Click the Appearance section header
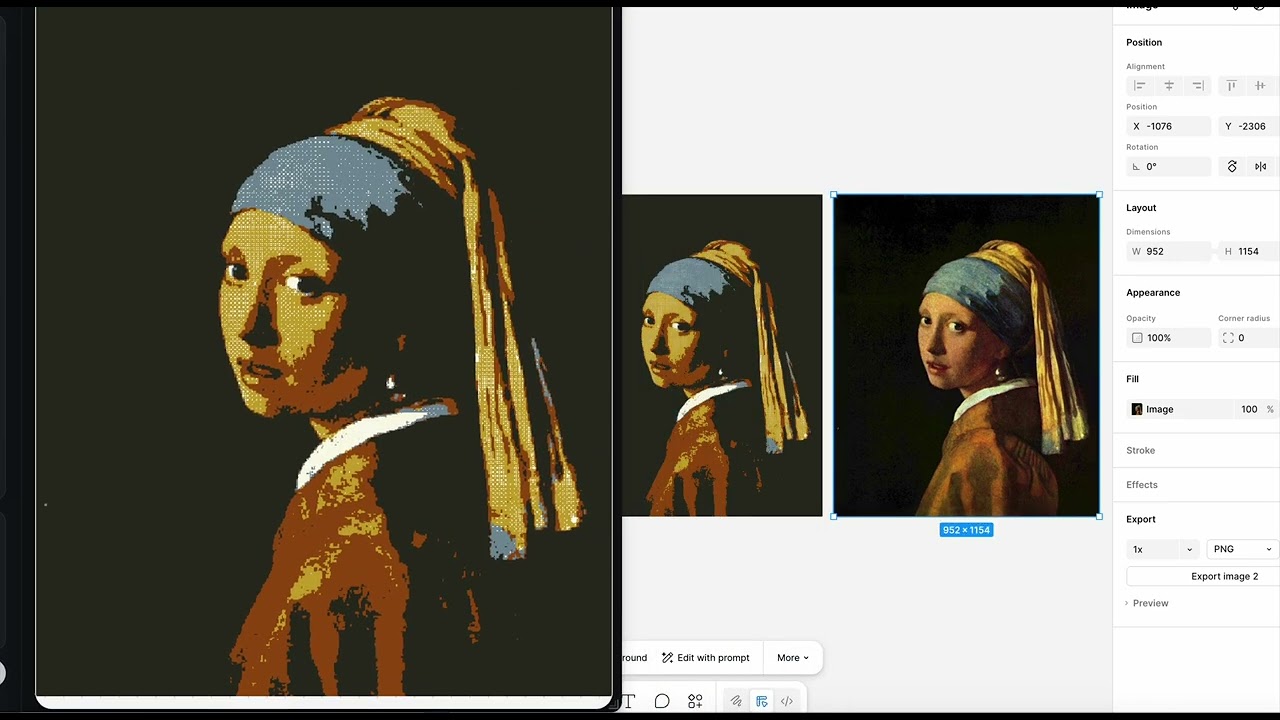 point(1153,292)
